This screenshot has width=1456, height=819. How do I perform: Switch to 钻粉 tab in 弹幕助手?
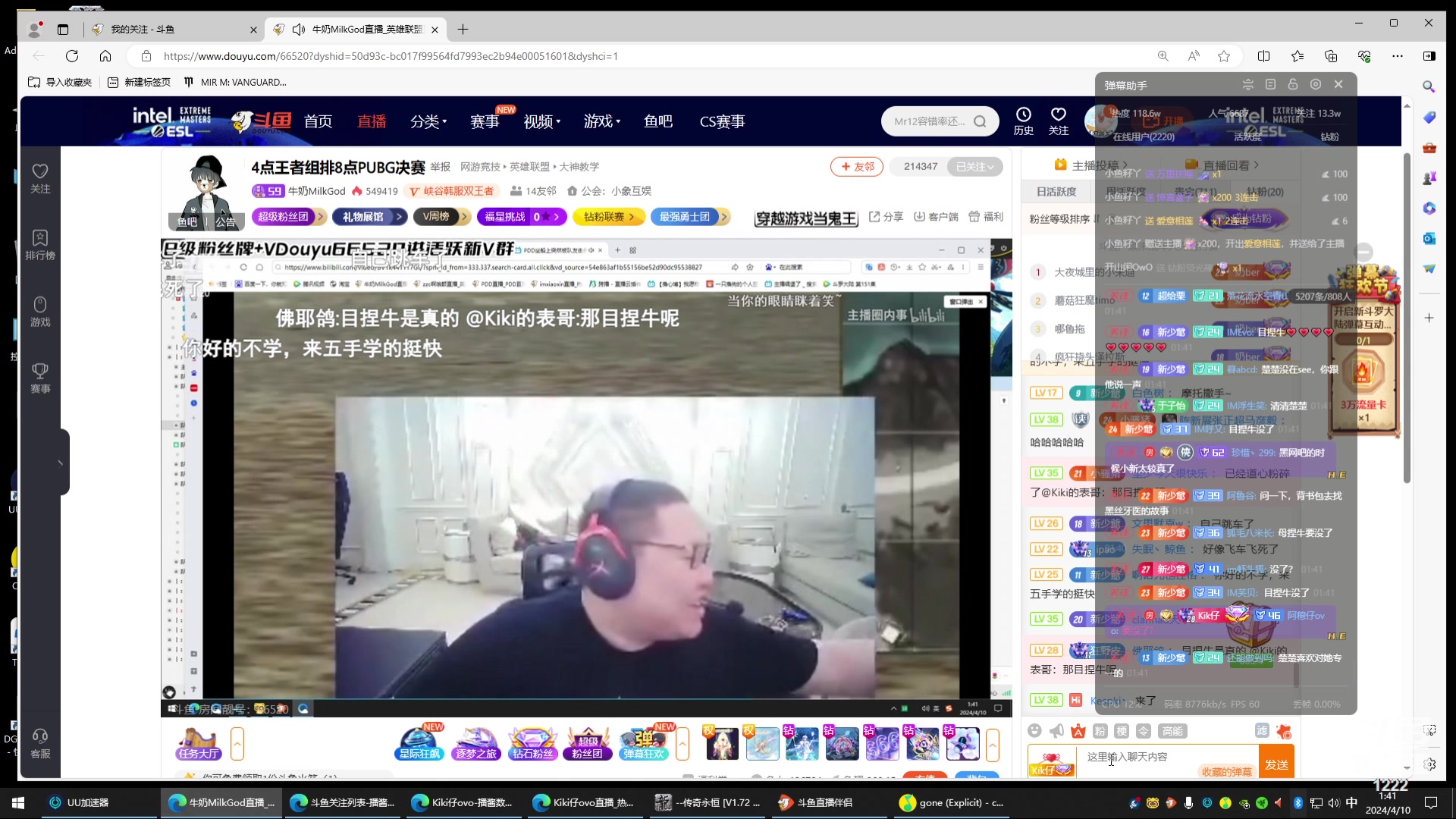tap(1329, 136)
